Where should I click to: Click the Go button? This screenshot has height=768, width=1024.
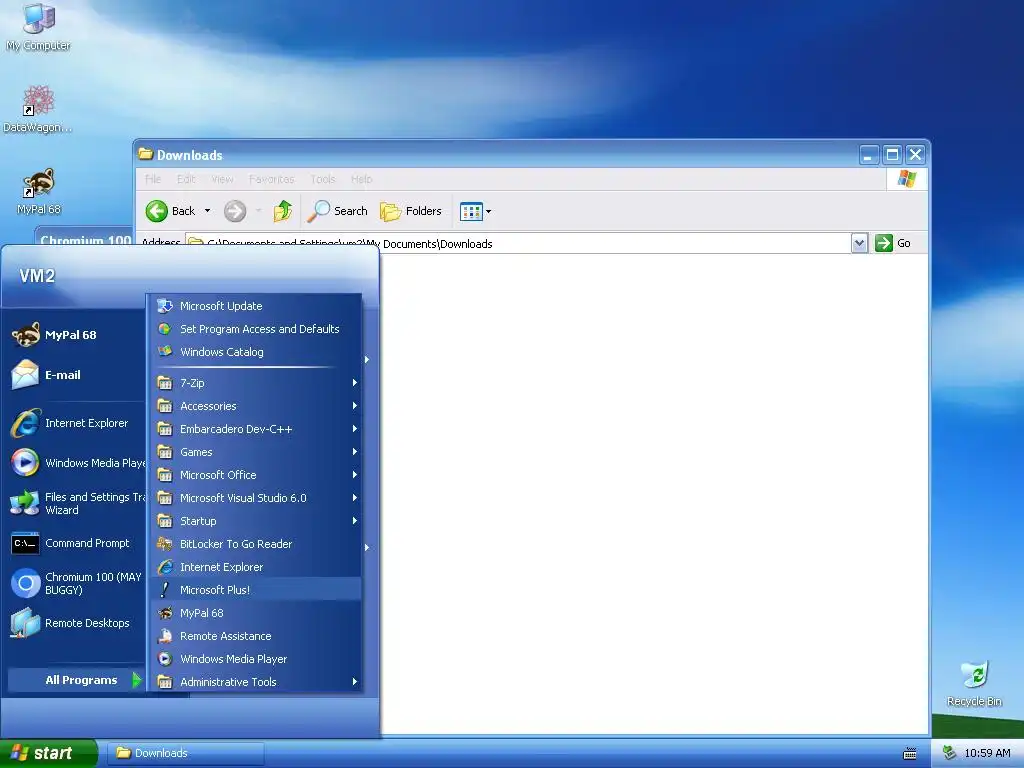pyautogui.click(x=893, y=243)
